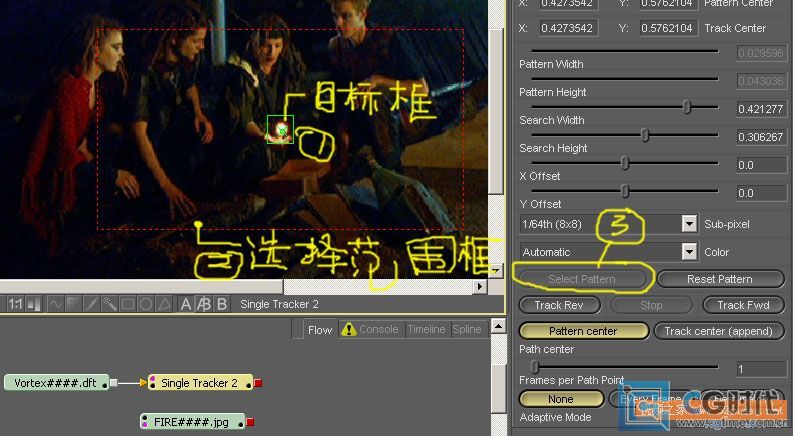Click the Y Offset value field
793x436 pixels.
tap(761, 193)
